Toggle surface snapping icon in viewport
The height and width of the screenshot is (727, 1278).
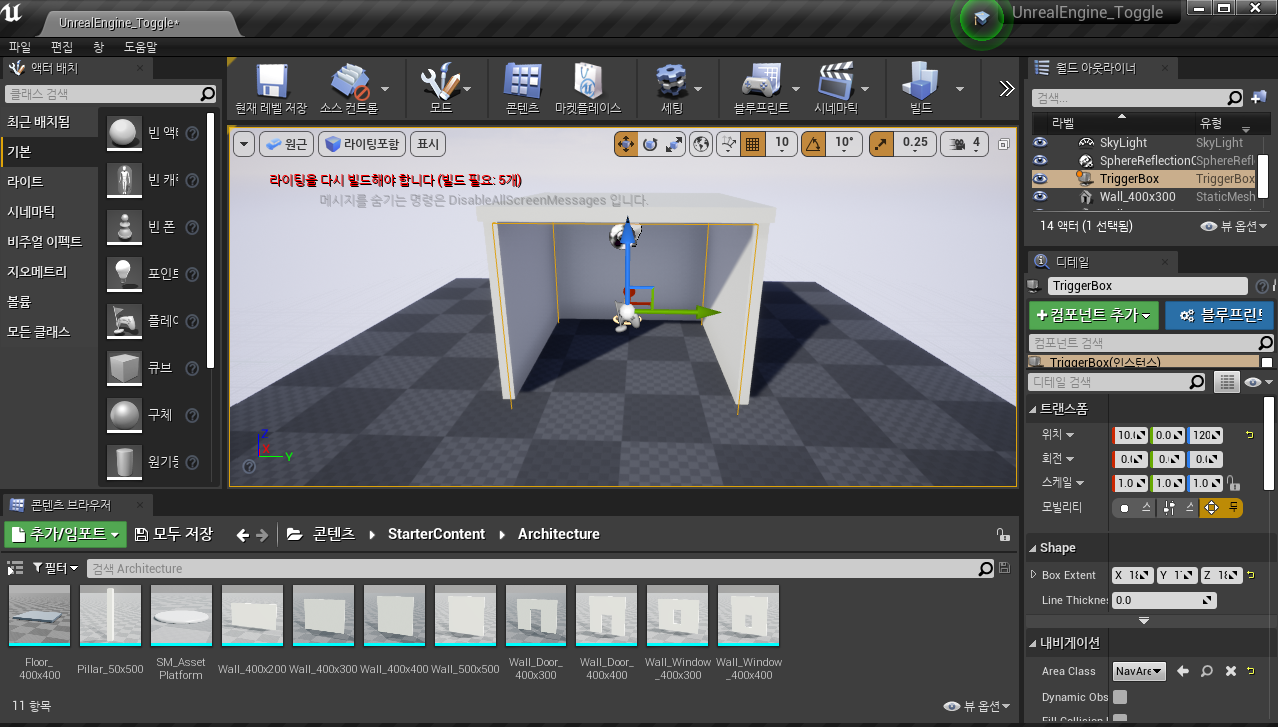[729, 144]
